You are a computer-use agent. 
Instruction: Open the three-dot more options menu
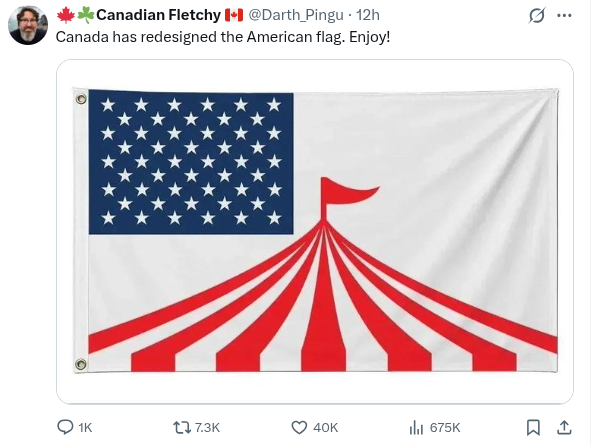(564, 16)
